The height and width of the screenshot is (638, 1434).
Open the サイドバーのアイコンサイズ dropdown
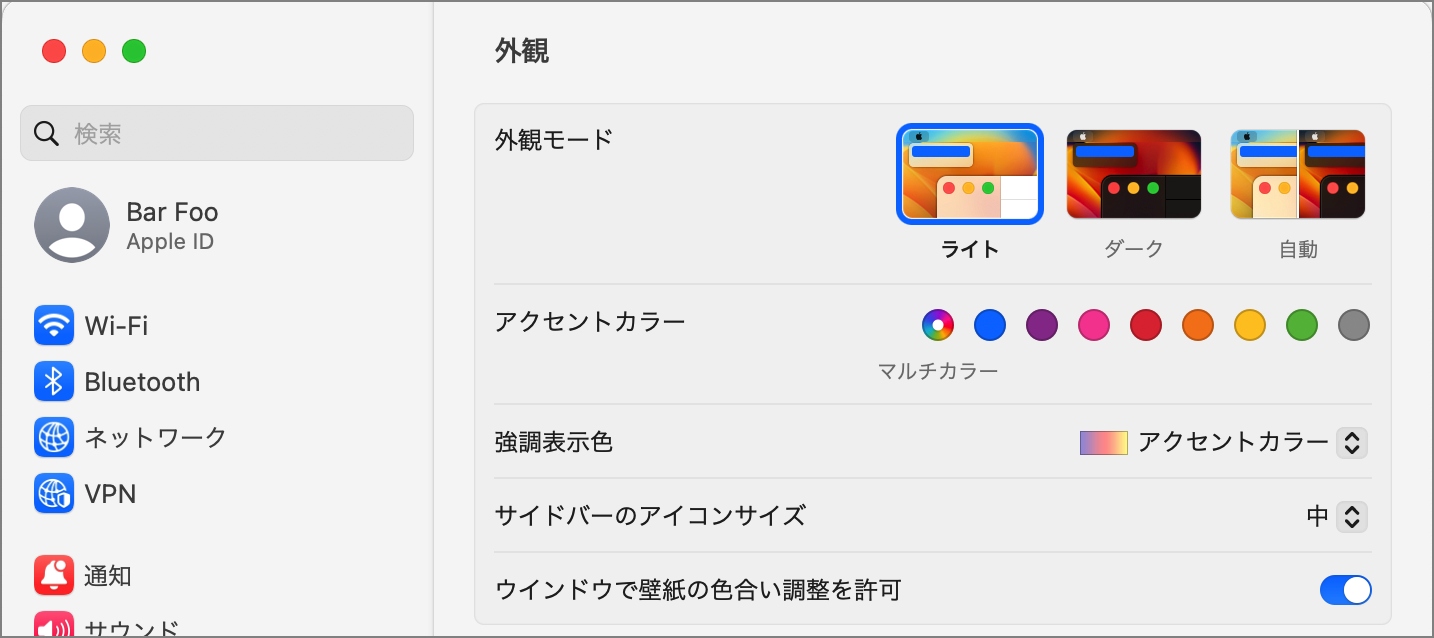(x=1351, y=517)
